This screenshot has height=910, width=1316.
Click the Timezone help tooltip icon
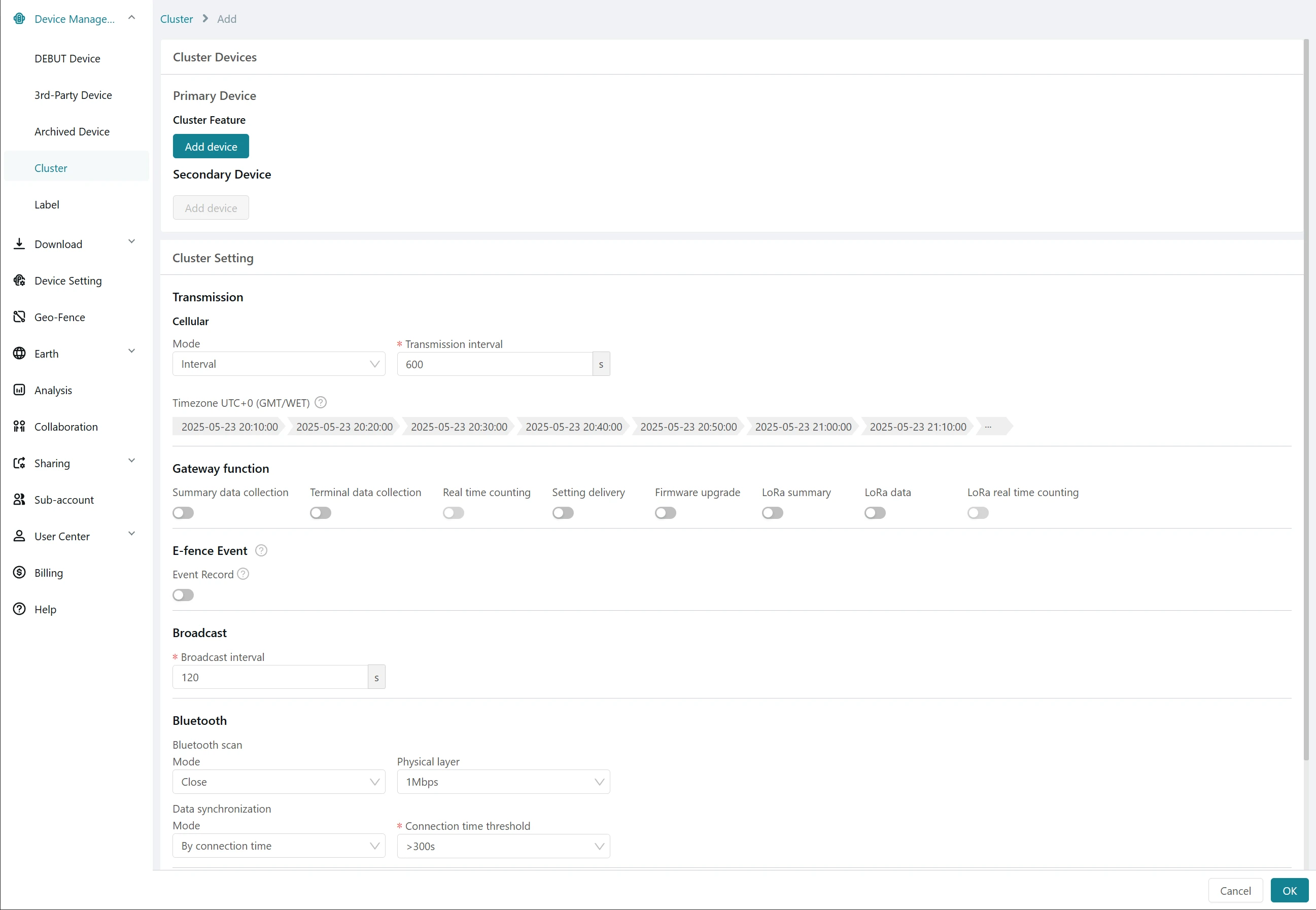[321, 403]
